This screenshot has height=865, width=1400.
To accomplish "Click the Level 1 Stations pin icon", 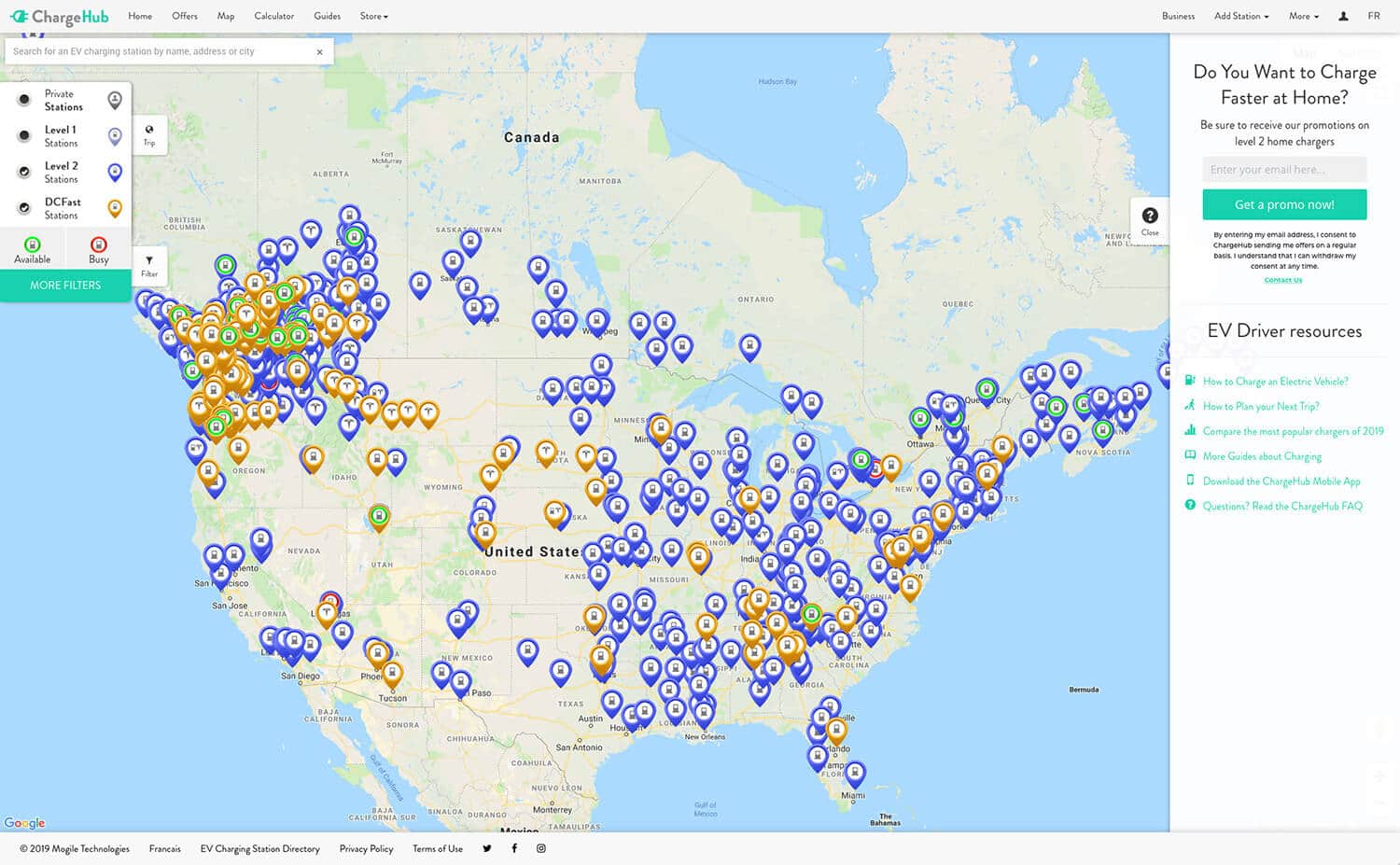I will coord(115,136).
